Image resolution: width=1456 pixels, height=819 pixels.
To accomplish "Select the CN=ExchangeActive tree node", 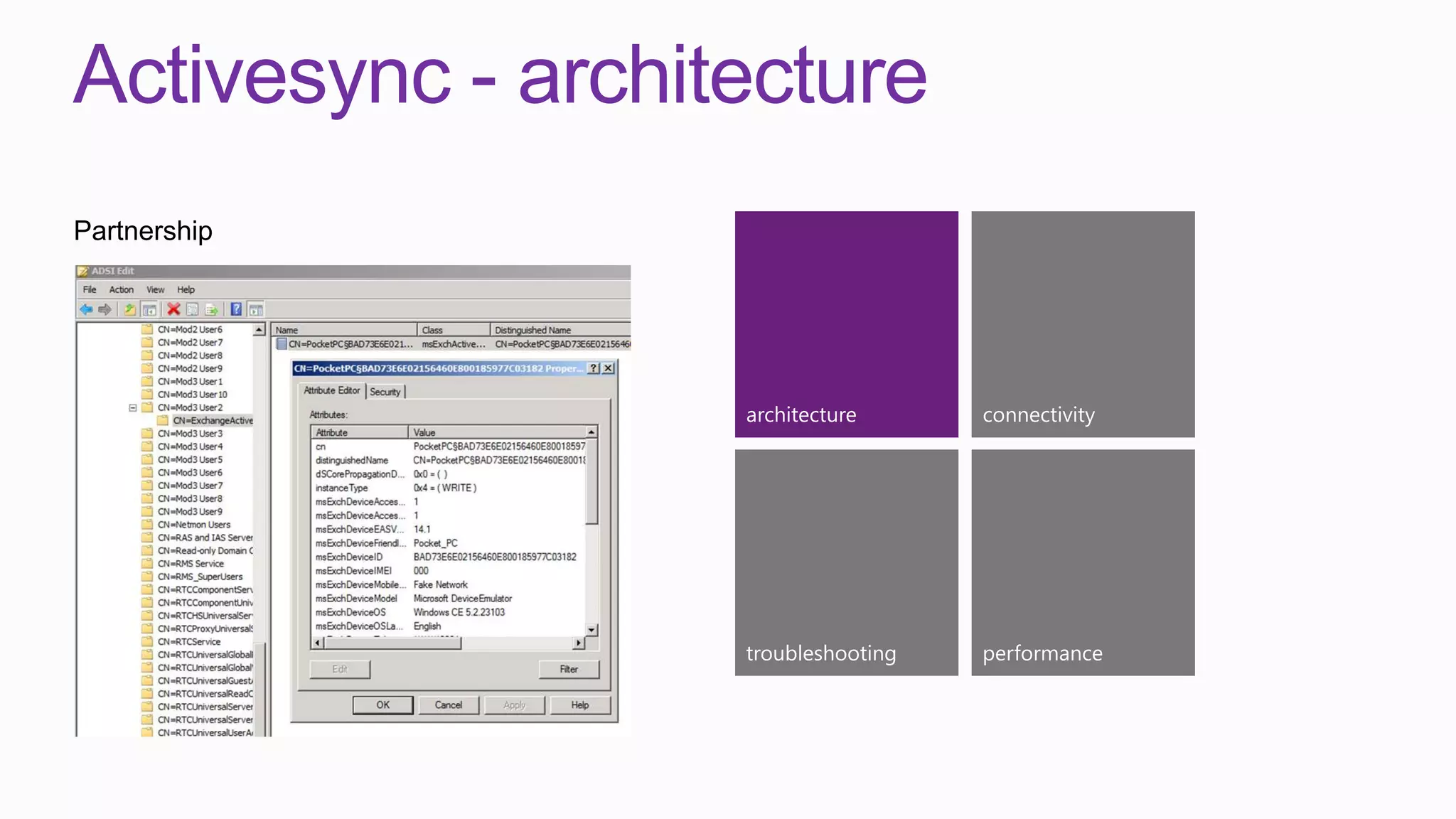I will [213, 420].
